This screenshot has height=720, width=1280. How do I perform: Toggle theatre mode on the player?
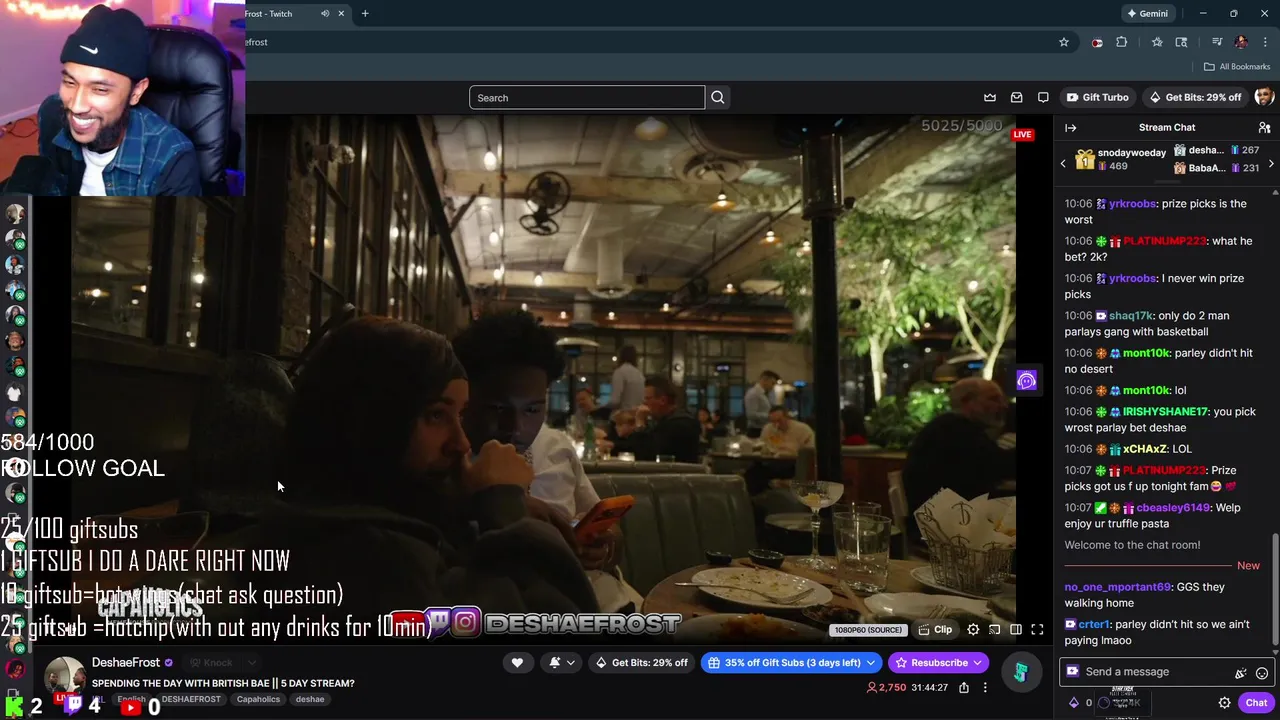(x=1015, y=630)
